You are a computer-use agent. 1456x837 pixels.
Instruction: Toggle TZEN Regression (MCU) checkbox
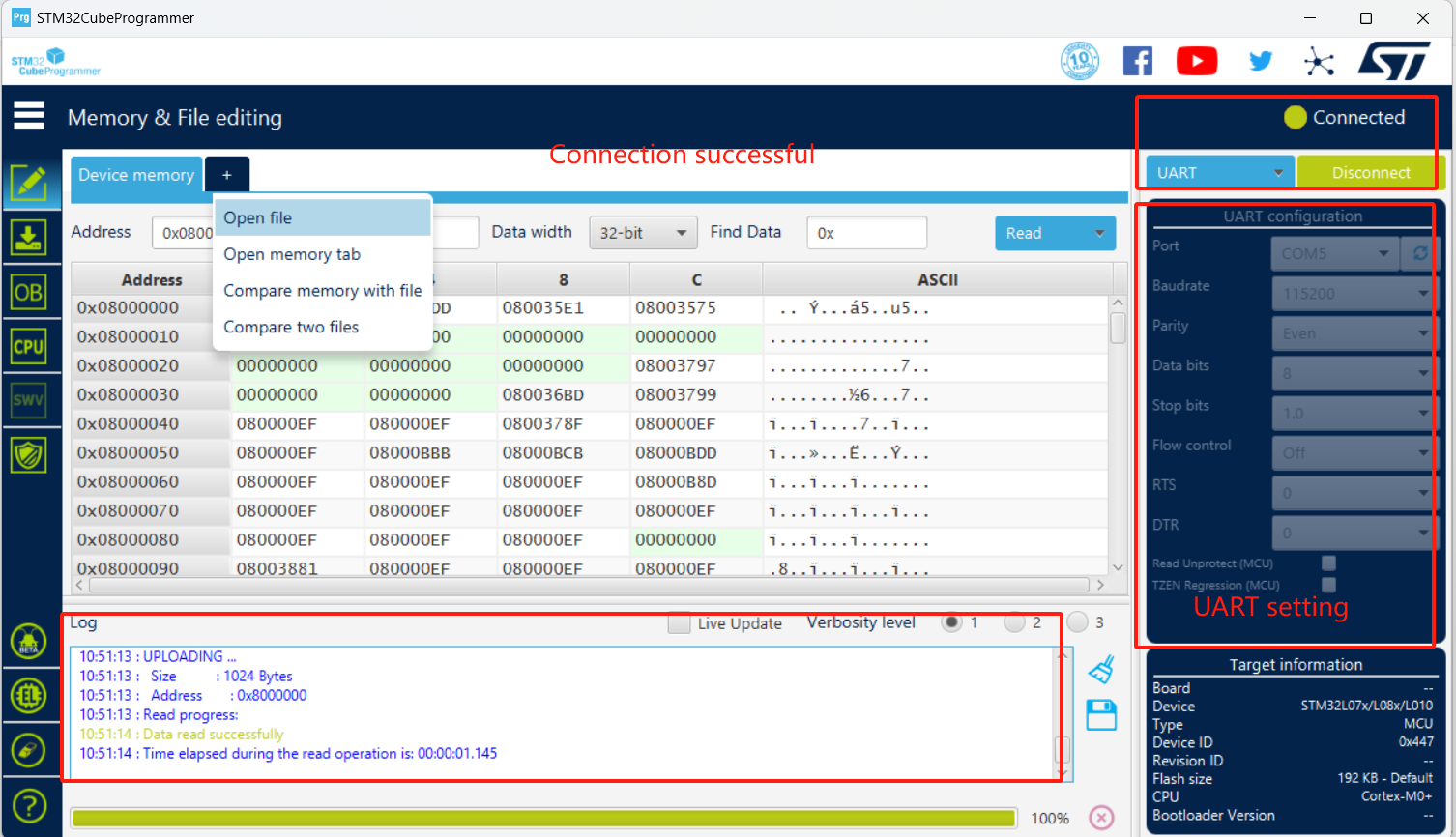pyautogui.click(x=1328, y=585)
